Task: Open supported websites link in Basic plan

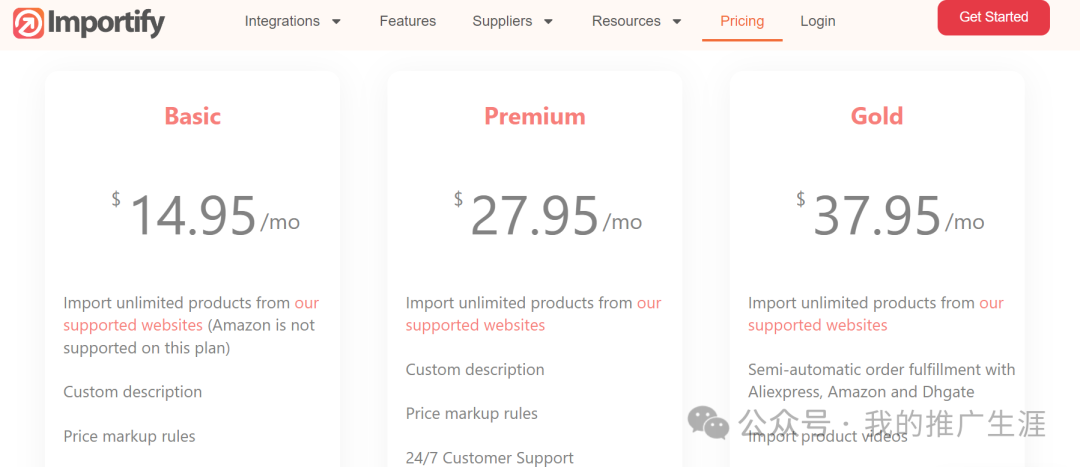Action: [133, 325]
